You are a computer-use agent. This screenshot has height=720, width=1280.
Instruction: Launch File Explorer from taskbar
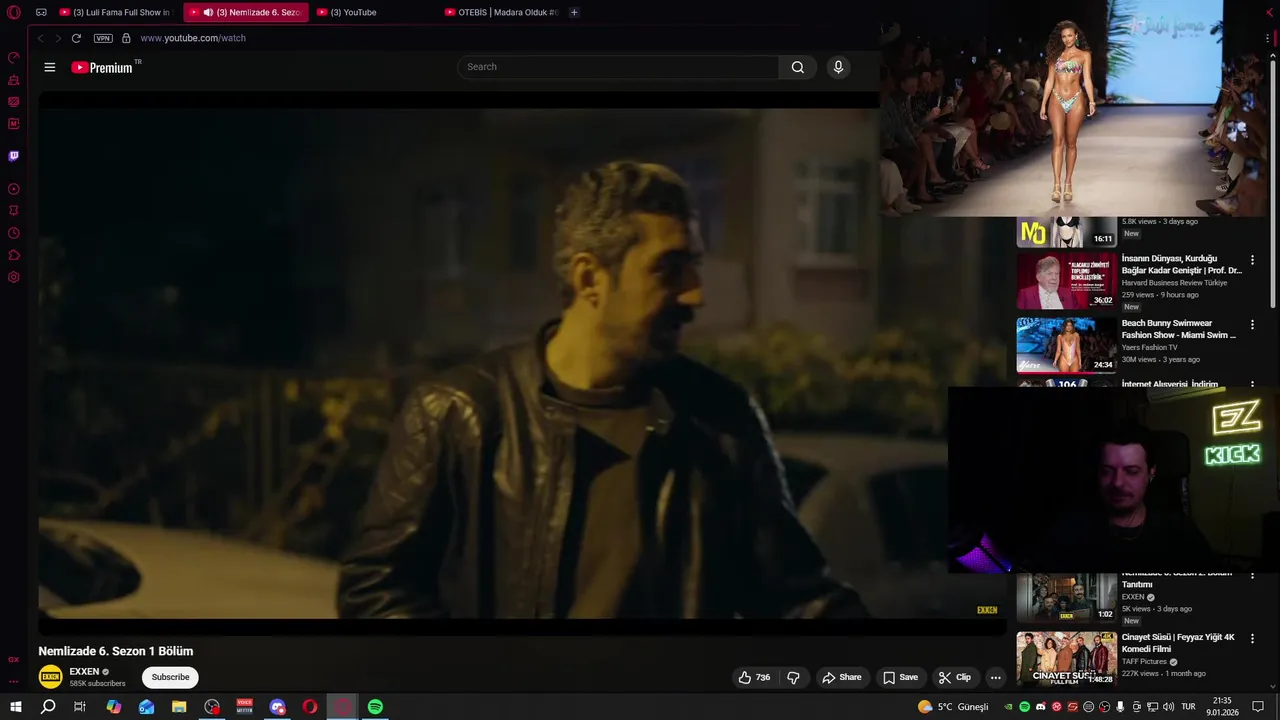[179, 707]
